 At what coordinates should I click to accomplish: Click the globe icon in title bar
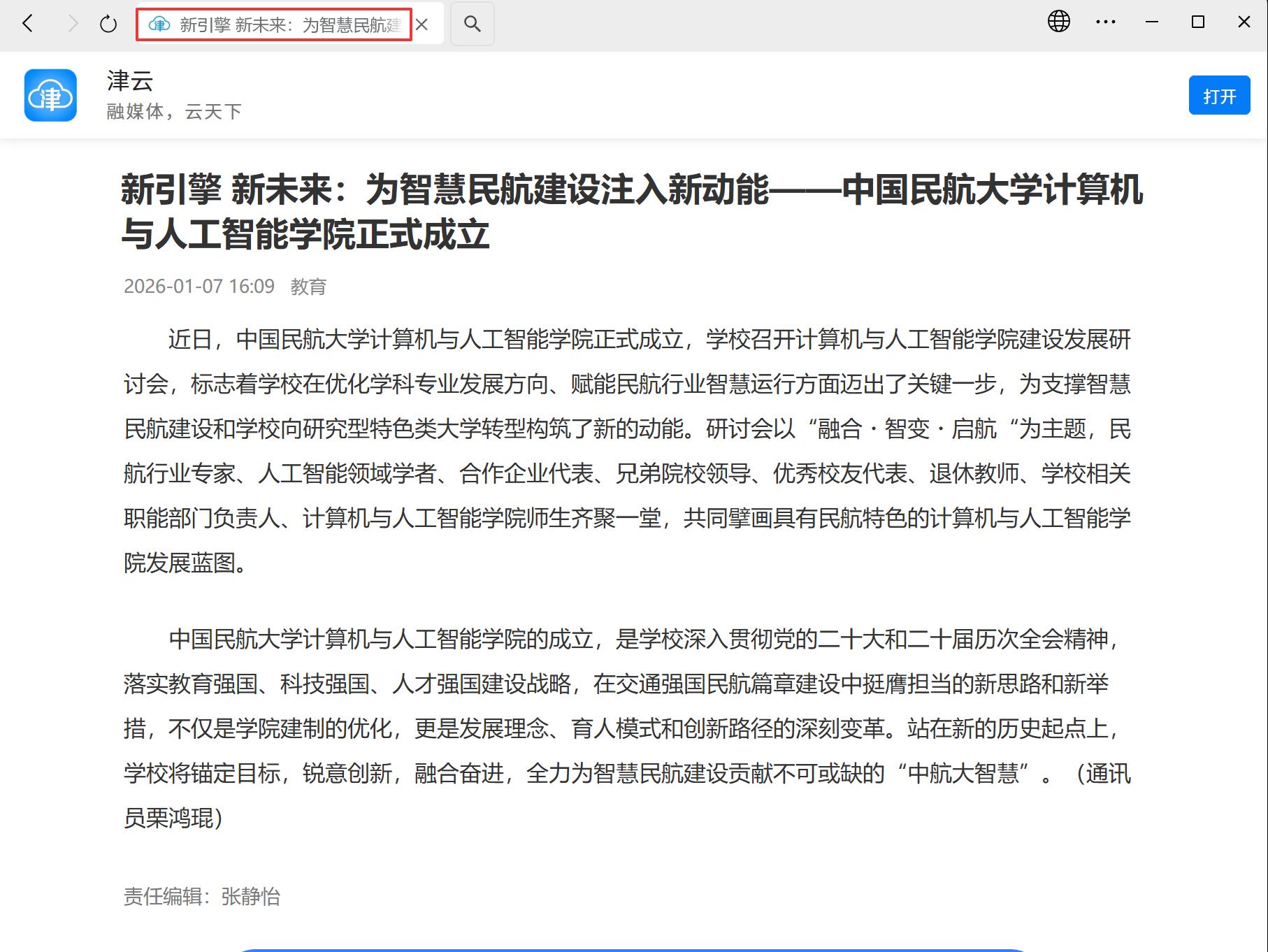[x=1058, y=22]
